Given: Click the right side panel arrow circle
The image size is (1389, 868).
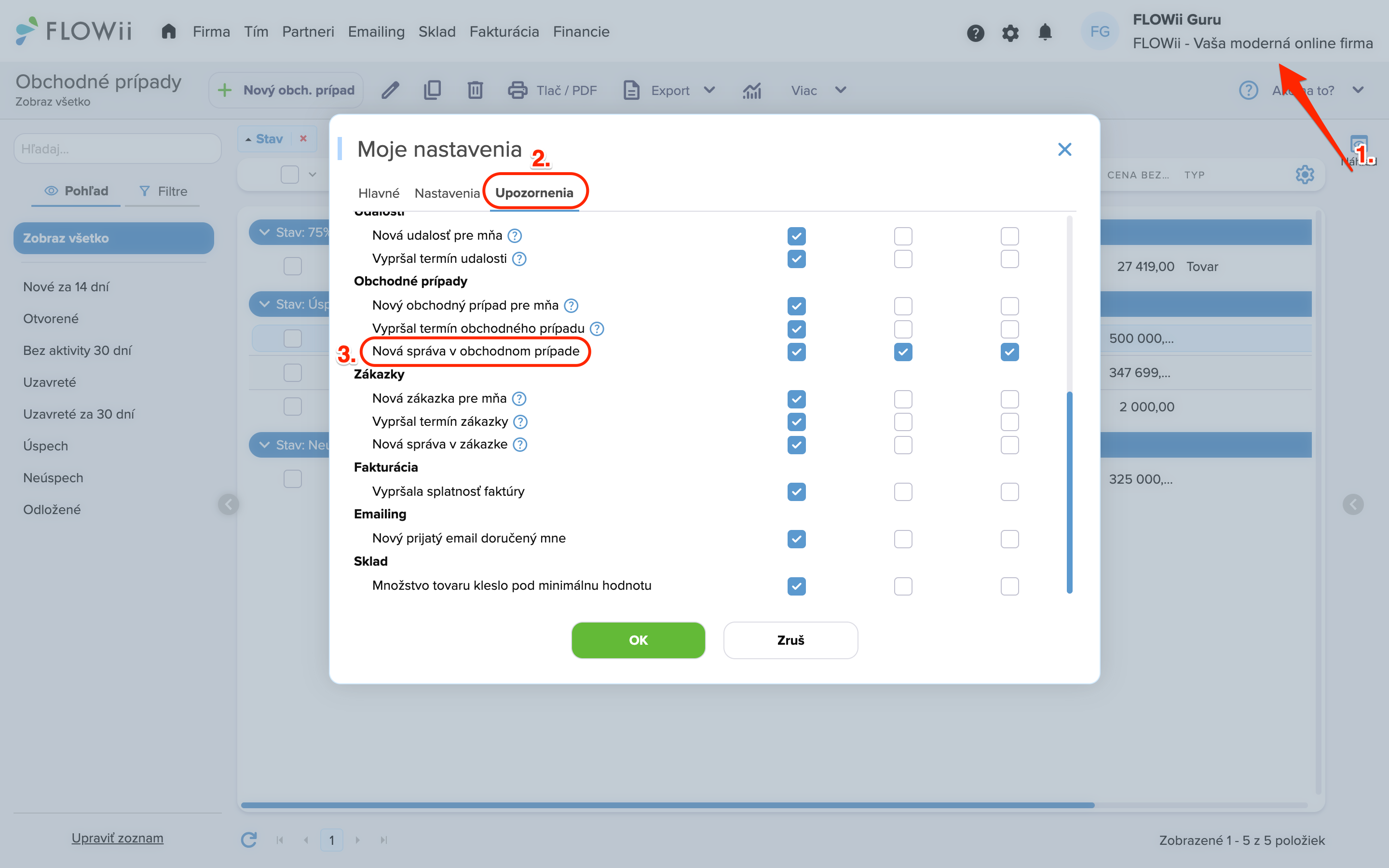Looking at the screenshot, I should click(1353, 504).
